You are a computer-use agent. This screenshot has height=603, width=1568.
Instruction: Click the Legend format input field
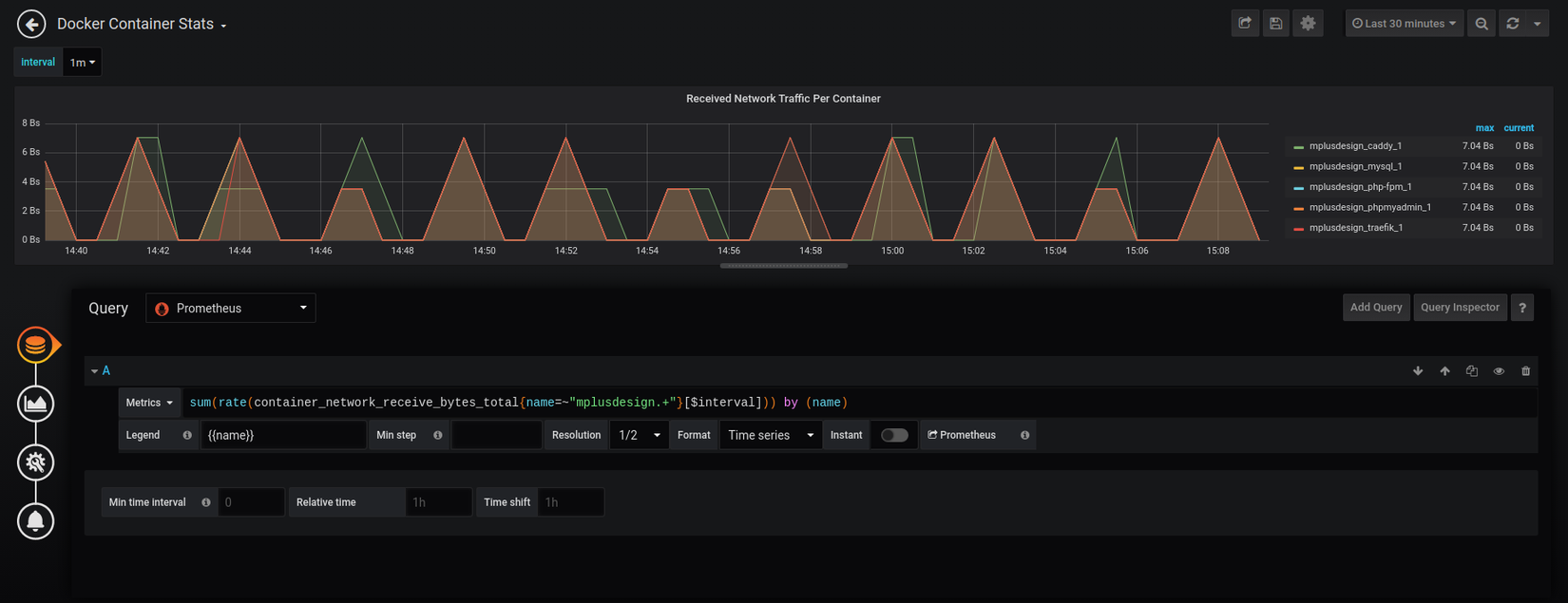click(282, 435)
